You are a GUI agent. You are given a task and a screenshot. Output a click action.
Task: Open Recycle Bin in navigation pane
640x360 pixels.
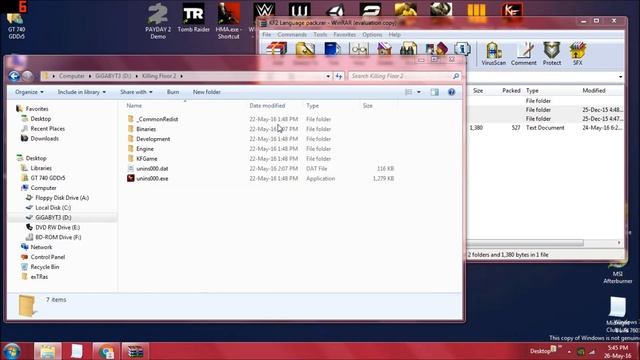pyautogui.click(x=45, y=267)
